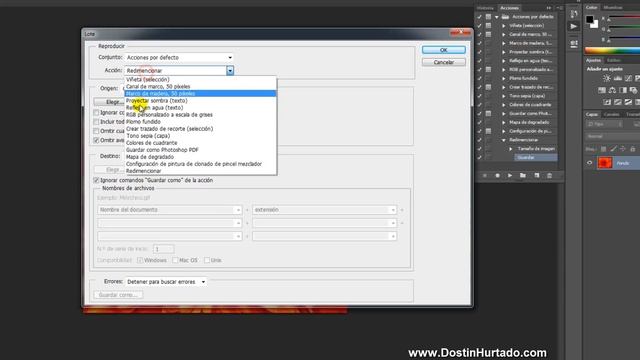Screen dimensions: 640x360
Task: Open the Errores dropdown
Action: coord(166,282)
